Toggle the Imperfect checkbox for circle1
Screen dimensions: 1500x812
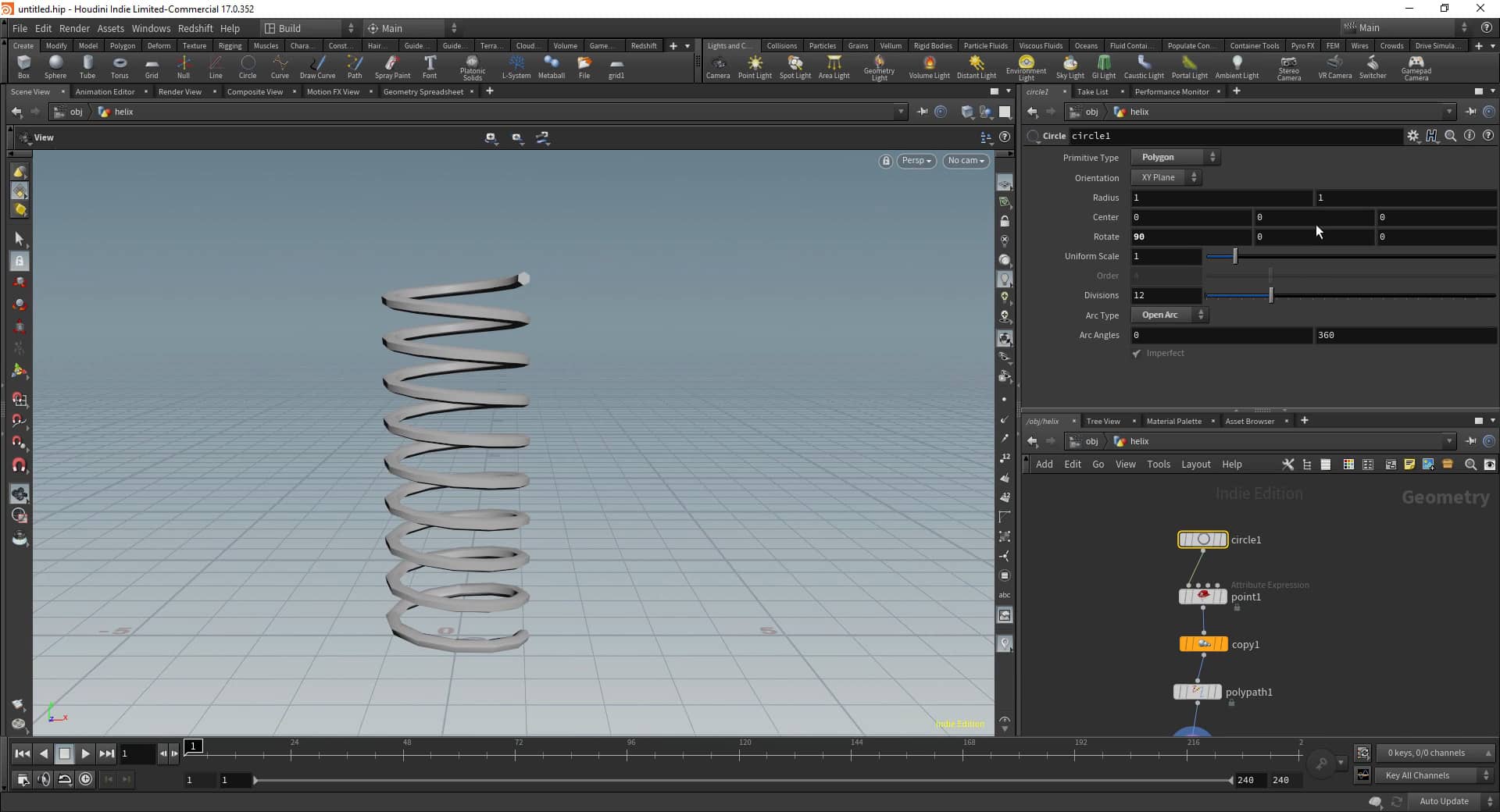point(1137,353)
